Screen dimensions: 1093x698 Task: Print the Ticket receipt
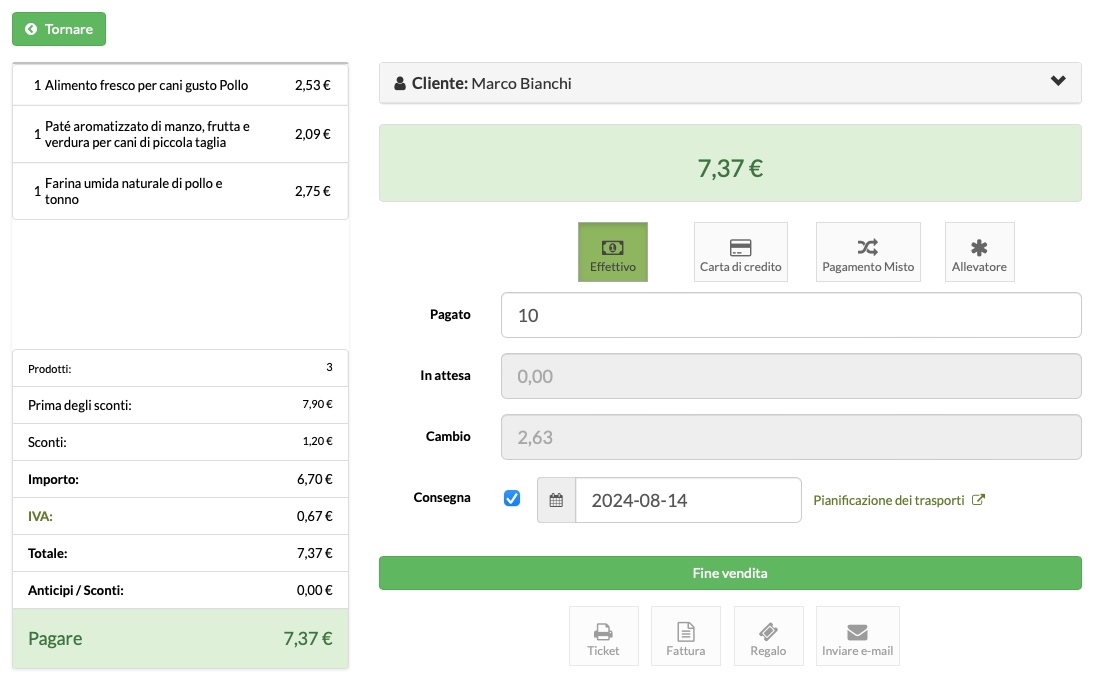tap(603, 636)
